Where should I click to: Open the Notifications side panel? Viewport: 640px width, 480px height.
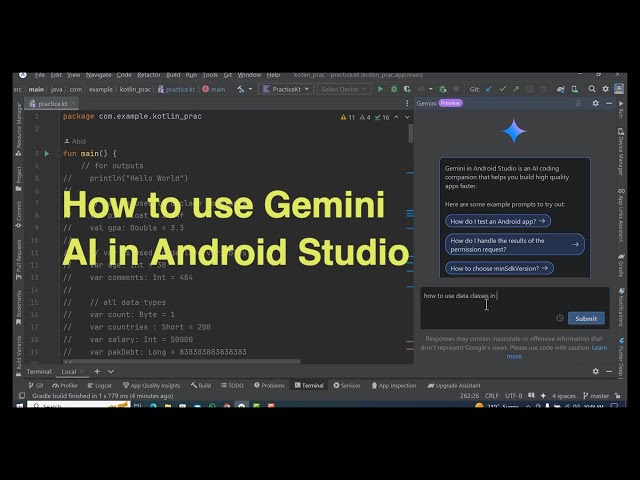(621, 307)
